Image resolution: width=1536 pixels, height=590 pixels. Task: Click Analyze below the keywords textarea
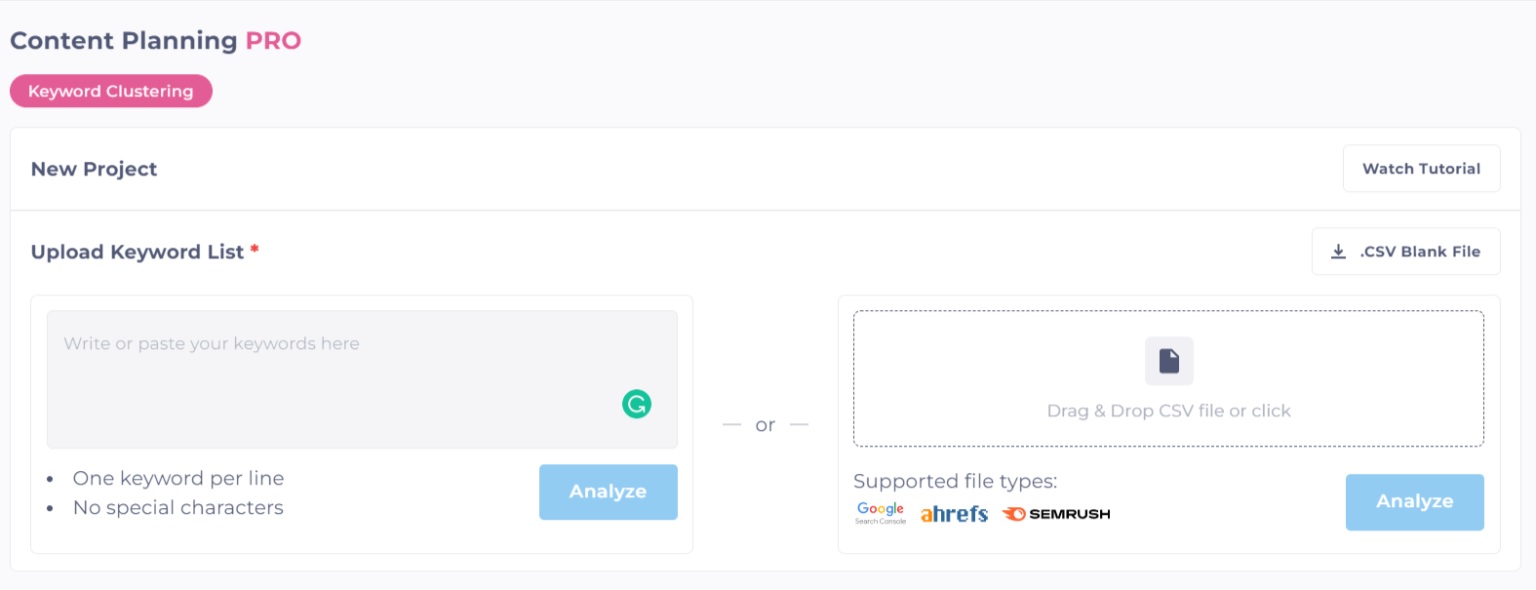(608, 492)
